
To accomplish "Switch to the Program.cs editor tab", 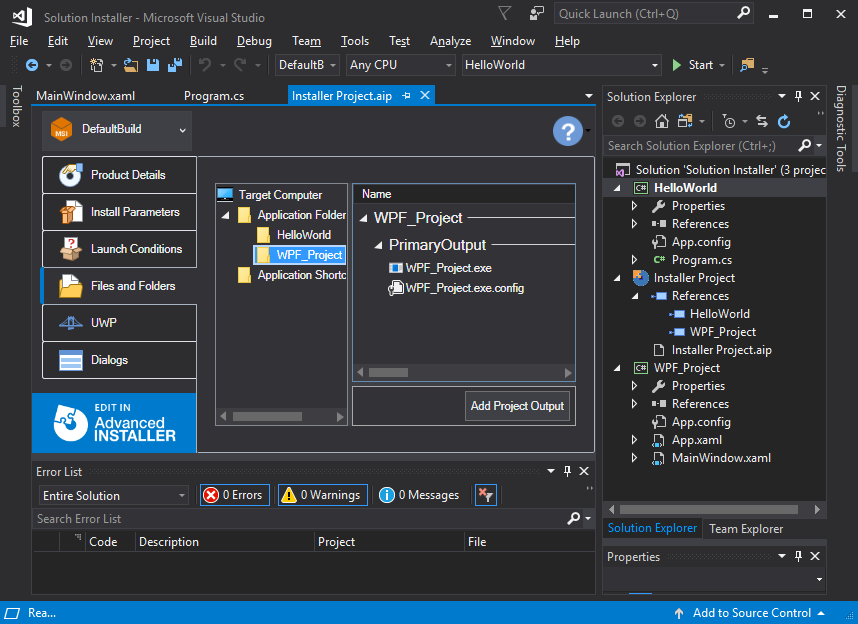I will (214, 96).
